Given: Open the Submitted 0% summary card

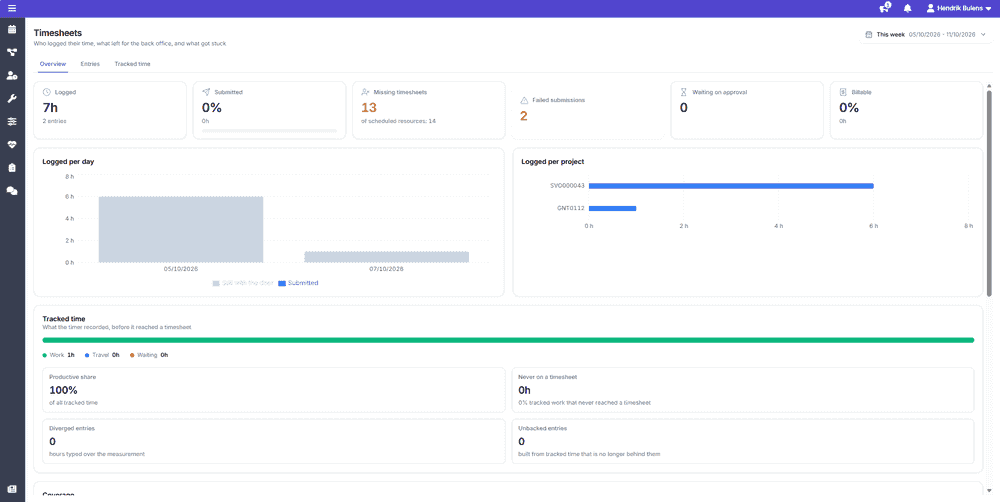Looking at the screenshot, I should (x=269, y=110).
